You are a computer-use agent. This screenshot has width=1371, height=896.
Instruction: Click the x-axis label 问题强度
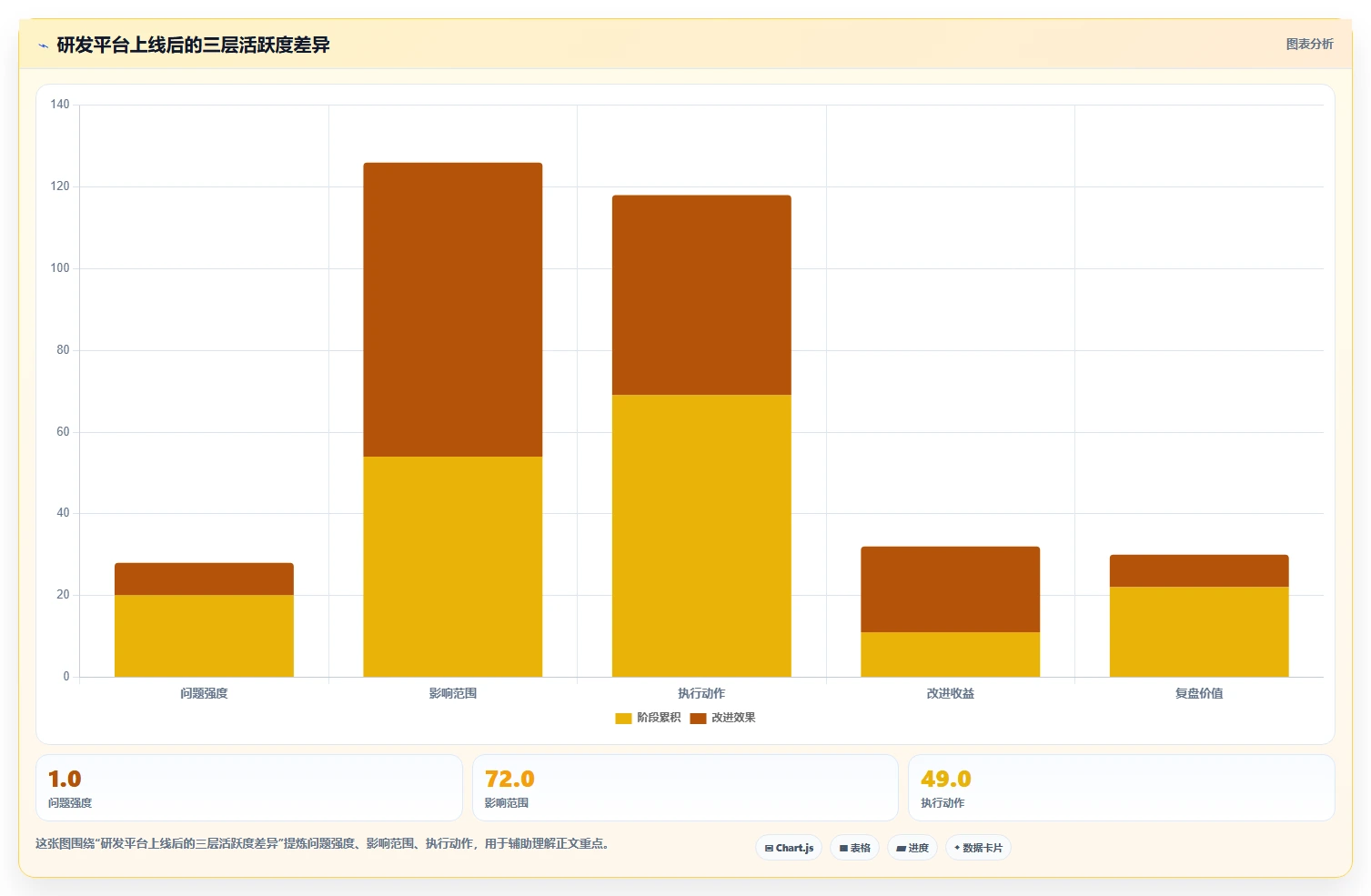coord(204,693)
